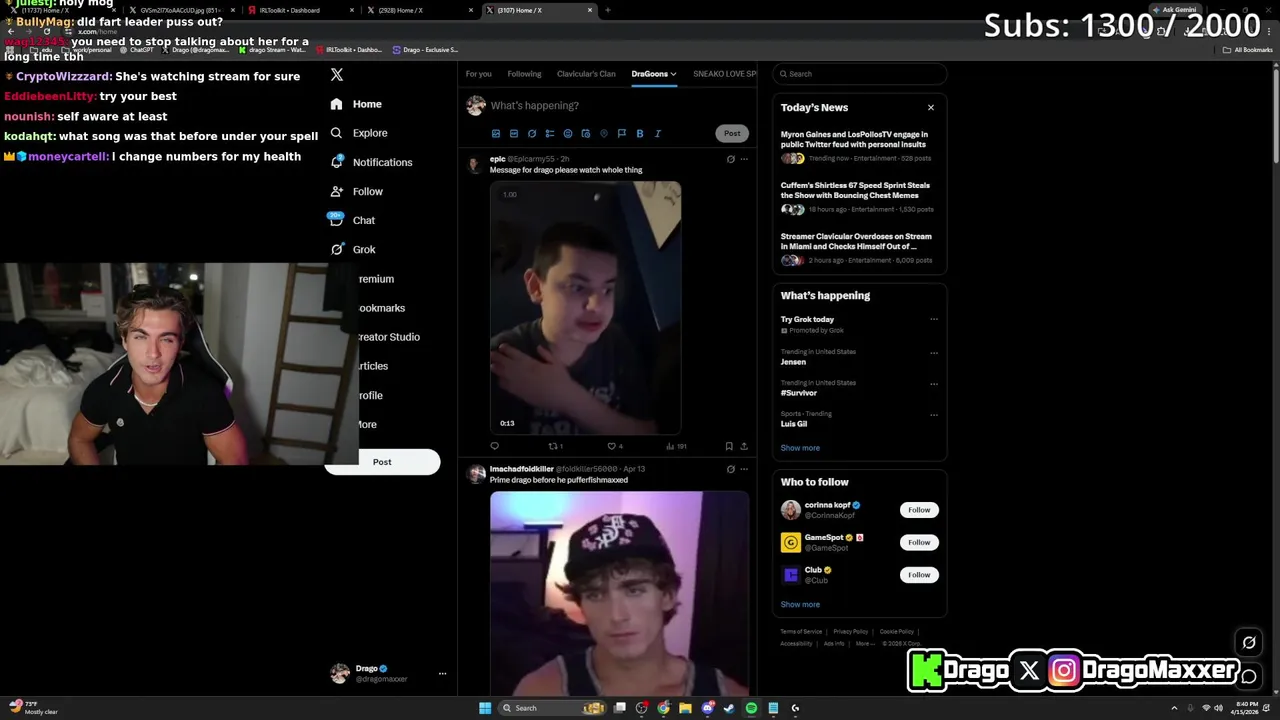1280x720 pixels.
Task: Open the Terms of Service footer link
Action: point(801,632)
